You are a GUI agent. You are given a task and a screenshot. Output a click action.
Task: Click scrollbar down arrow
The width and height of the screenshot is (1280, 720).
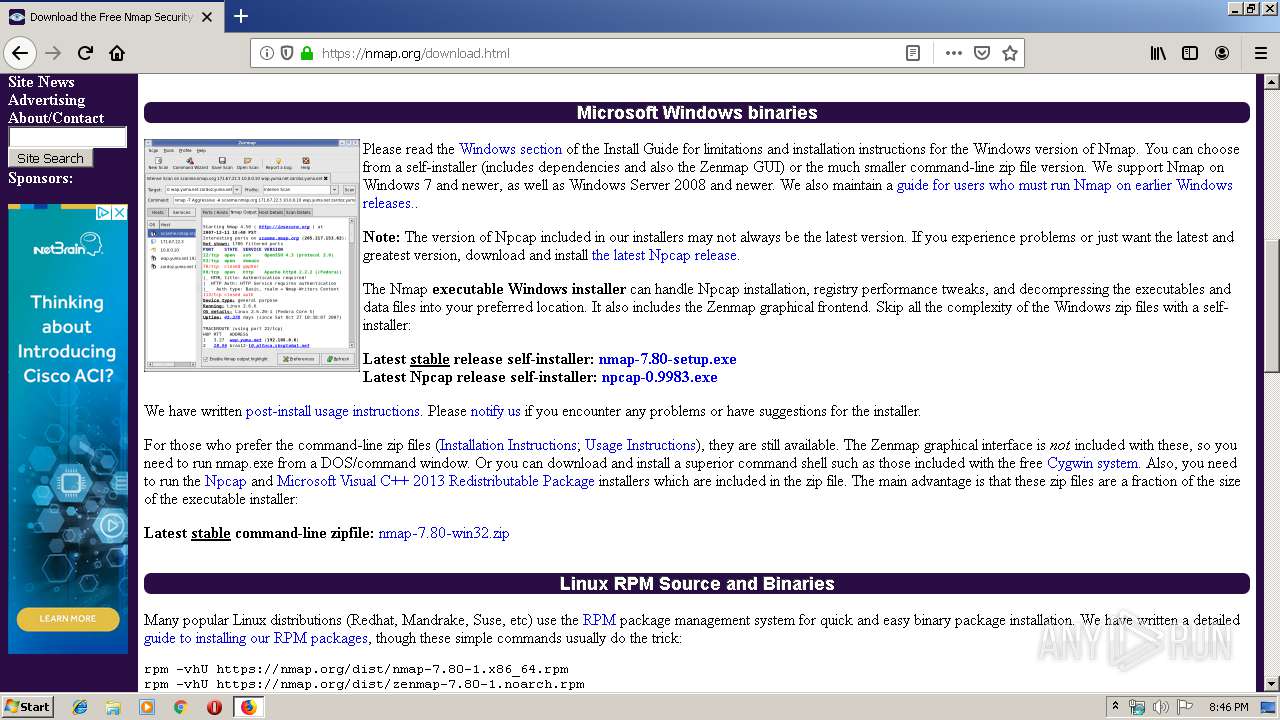point(1272,683)
